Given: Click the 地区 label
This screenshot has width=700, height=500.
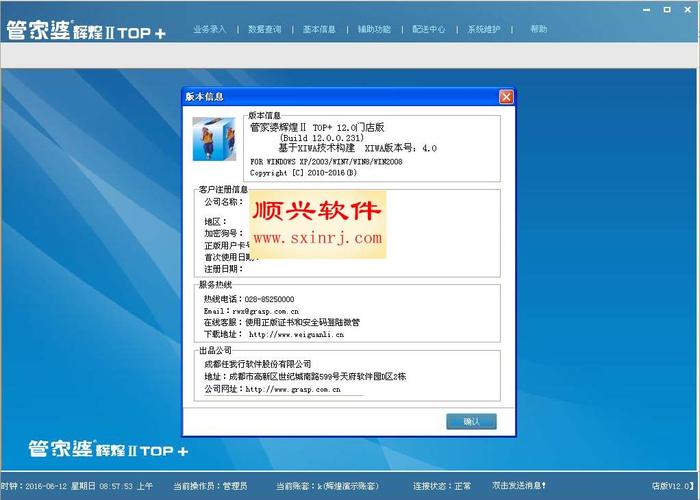Looking at the screenshot, I should [x=216, y=221].
